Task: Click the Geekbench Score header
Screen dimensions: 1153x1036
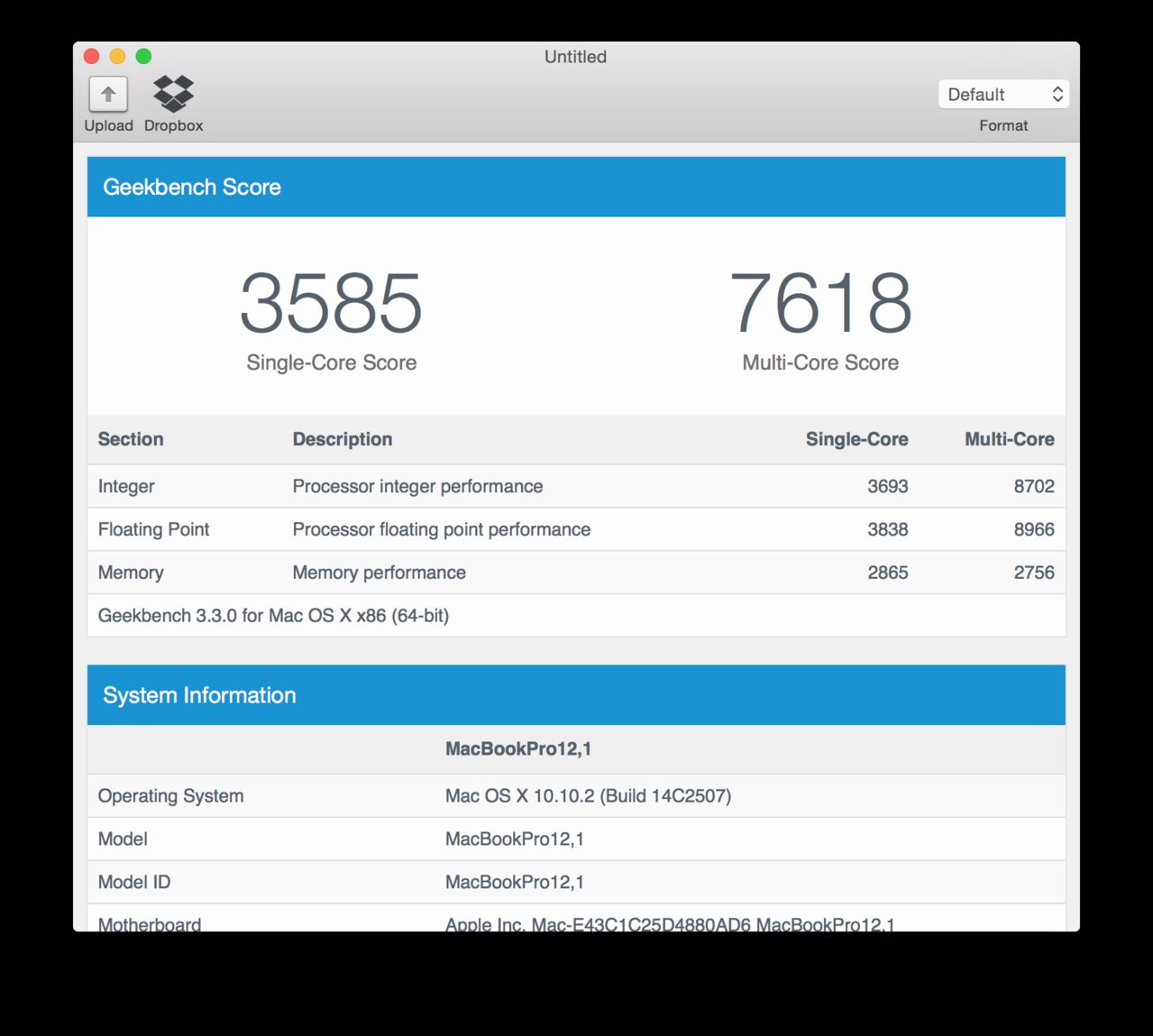Action: 576,187
